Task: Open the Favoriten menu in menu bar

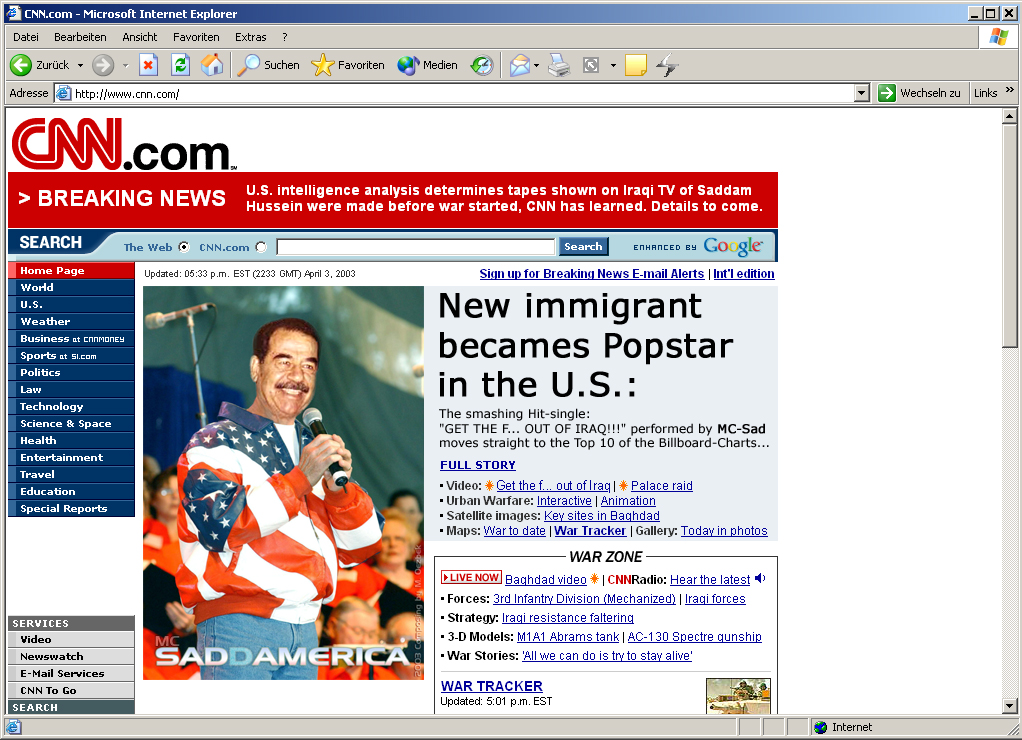Action: click(x=196, y=37)
